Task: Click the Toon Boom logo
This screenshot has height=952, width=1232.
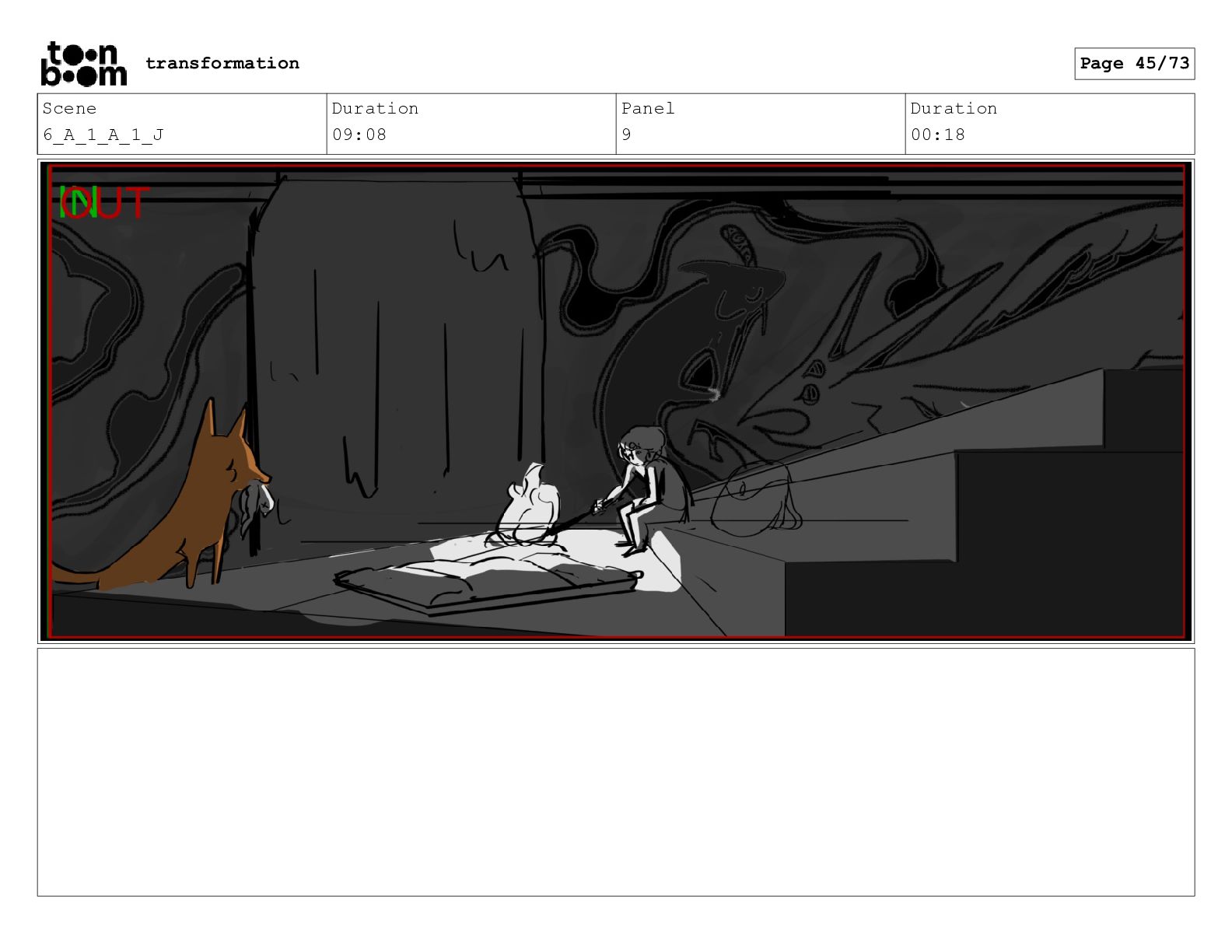Action: tap(83, 63)
